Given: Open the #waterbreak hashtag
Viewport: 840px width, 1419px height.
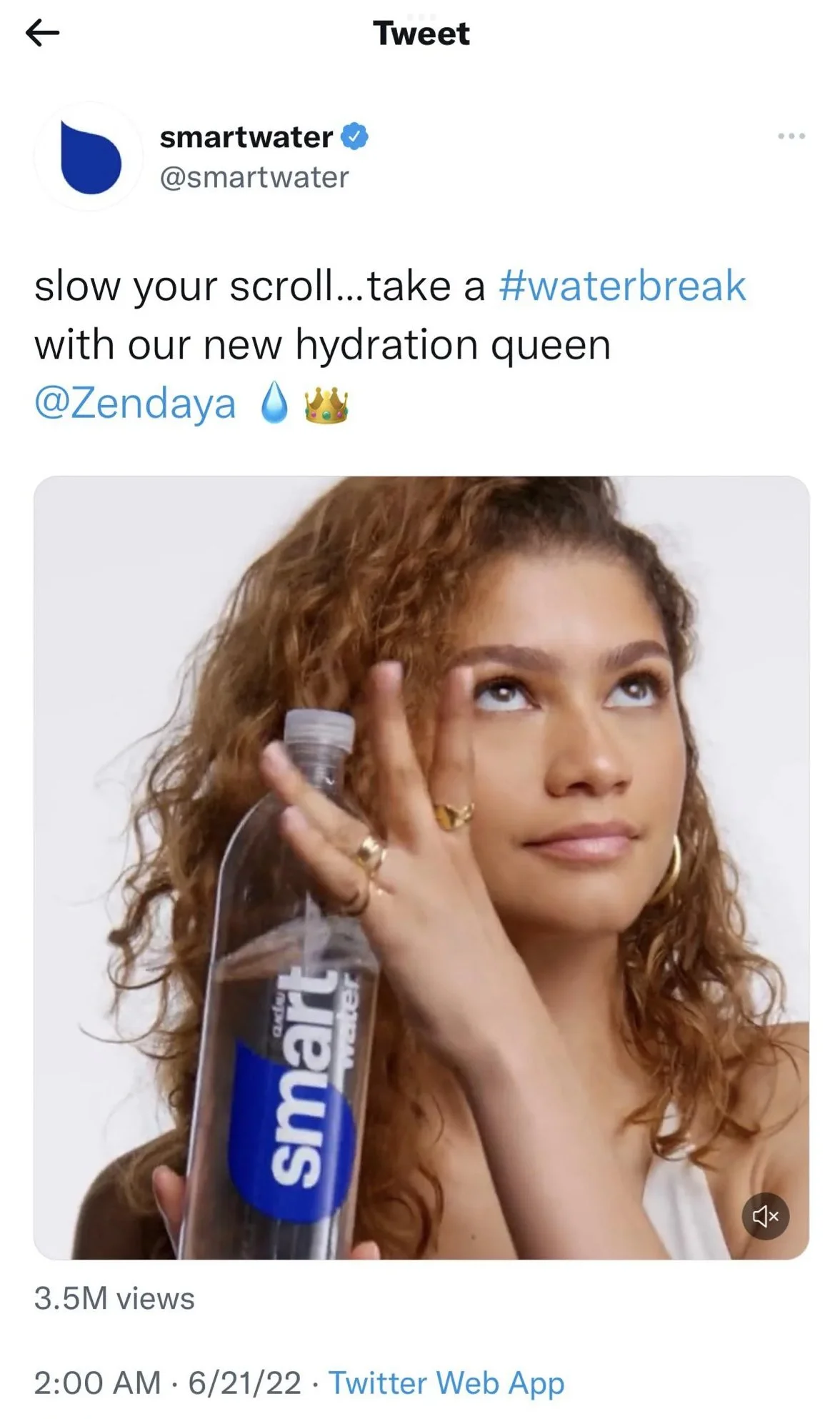Looking at the screenshot, I should coord(622,286).
